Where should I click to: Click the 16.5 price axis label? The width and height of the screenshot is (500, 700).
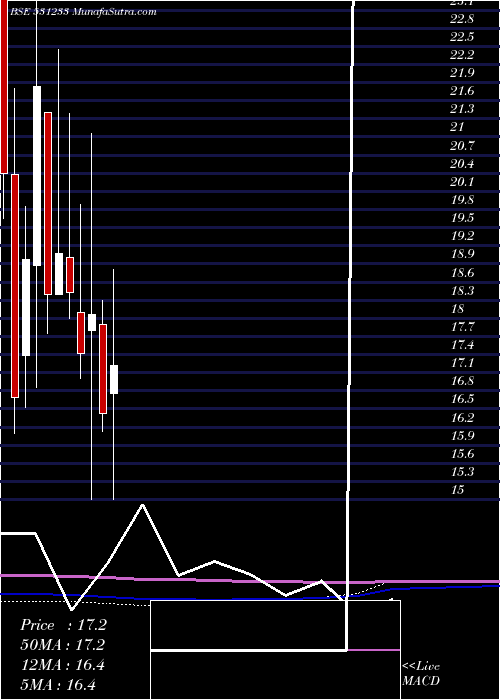[462, 400]
